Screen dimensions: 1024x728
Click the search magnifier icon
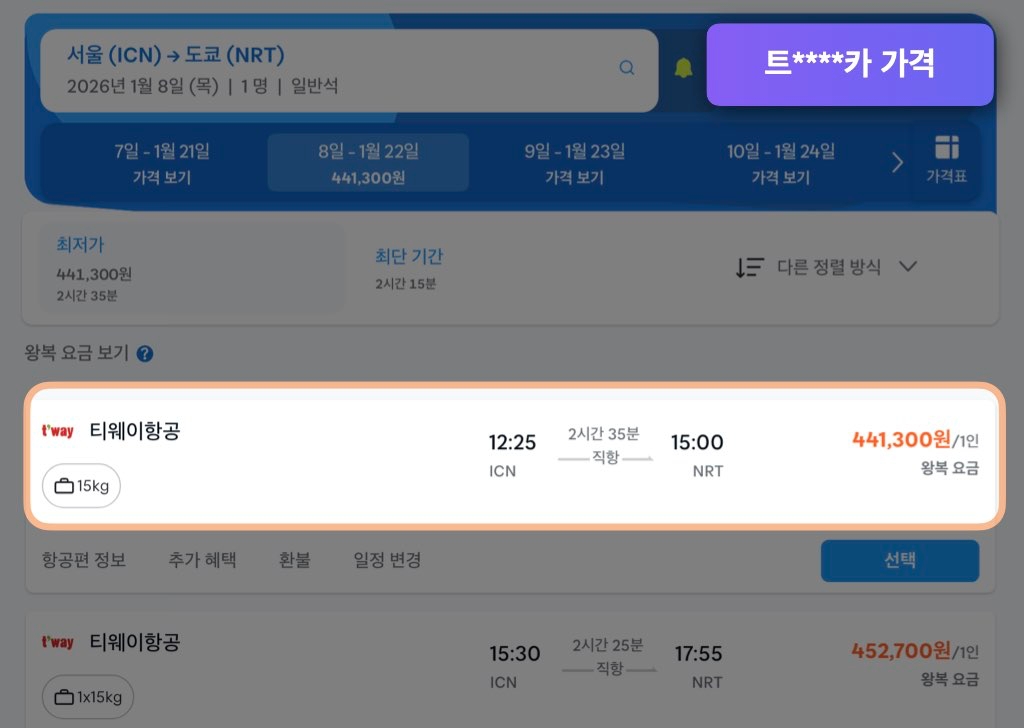pos(627,67)
